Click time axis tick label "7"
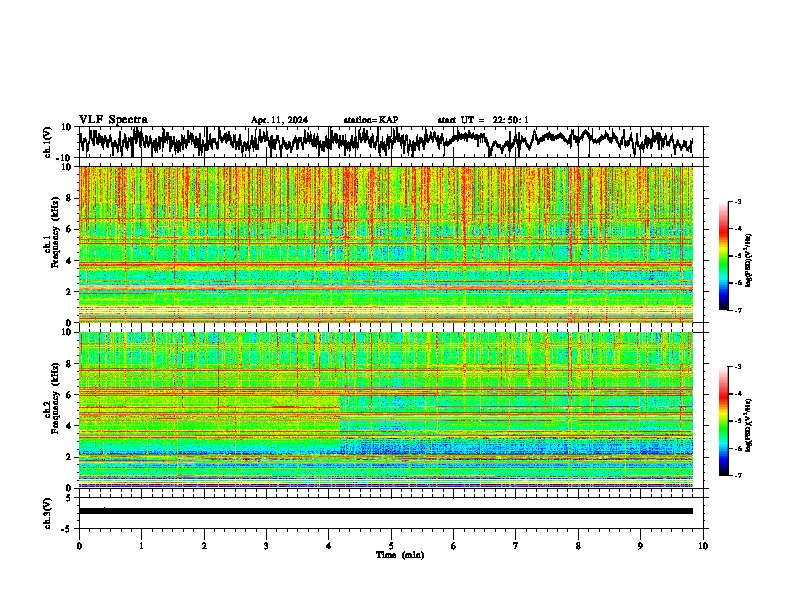This screenshot has width=792, height=612. (x=516, y=546)
